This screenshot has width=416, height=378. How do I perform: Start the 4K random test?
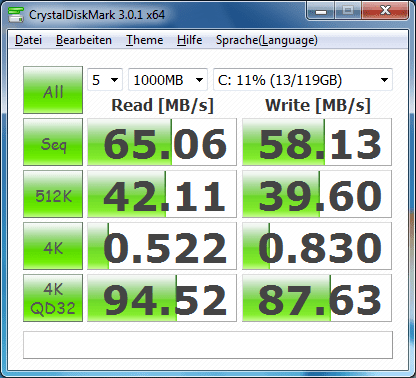53,246
